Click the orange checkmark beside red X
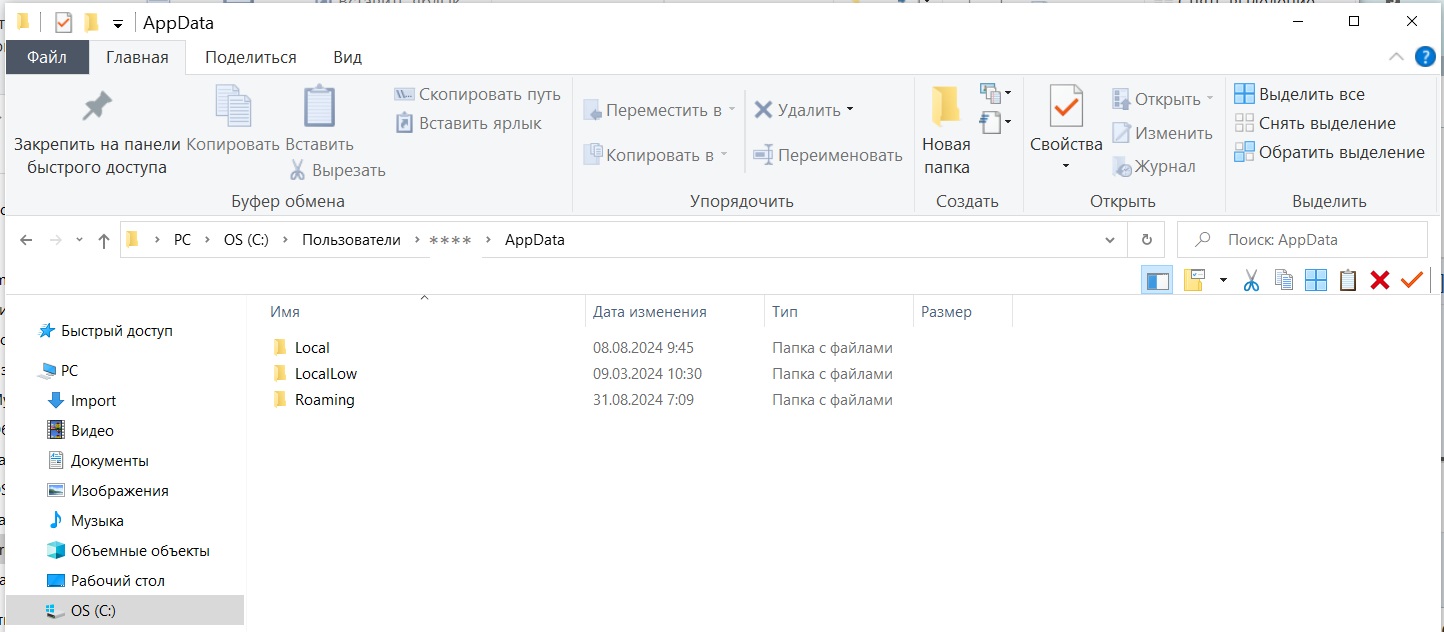Image resolution: width=1444 pixels, height=632 pixels. (x=1412, y=281)
